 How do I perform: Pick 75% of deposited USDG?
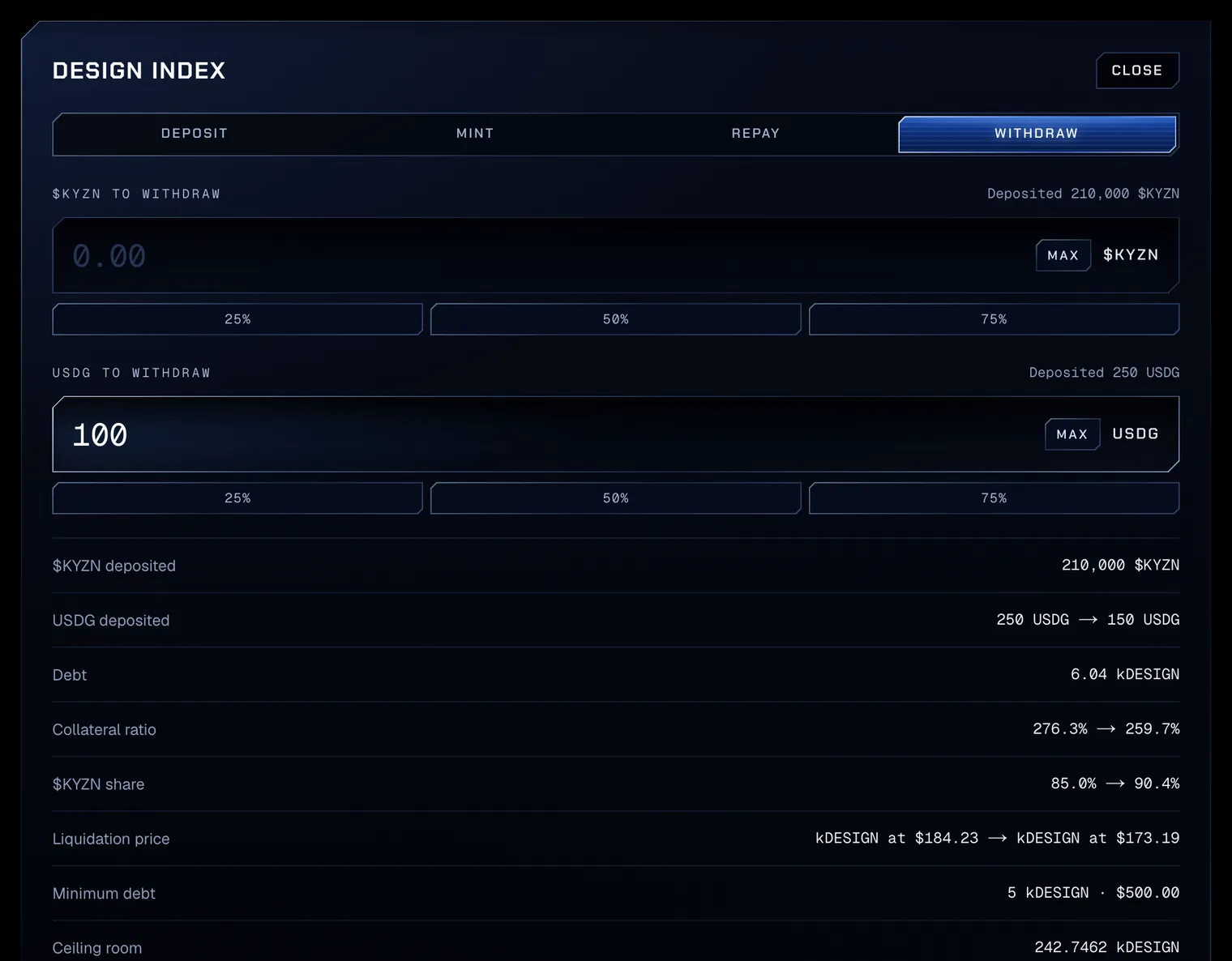pos(994,498)
